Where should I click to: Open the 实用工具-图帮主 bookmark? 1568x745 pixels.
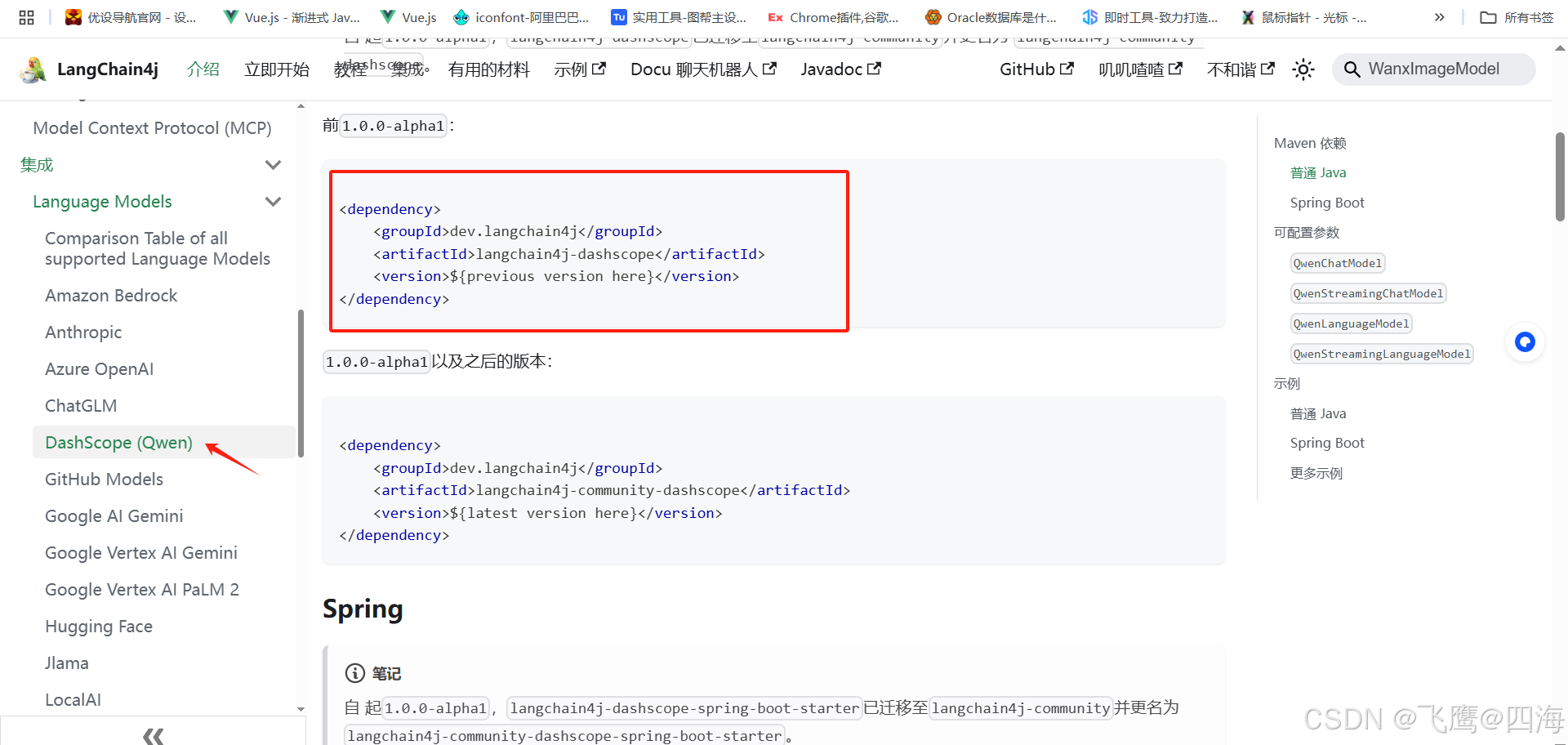(x=679, y=17)
